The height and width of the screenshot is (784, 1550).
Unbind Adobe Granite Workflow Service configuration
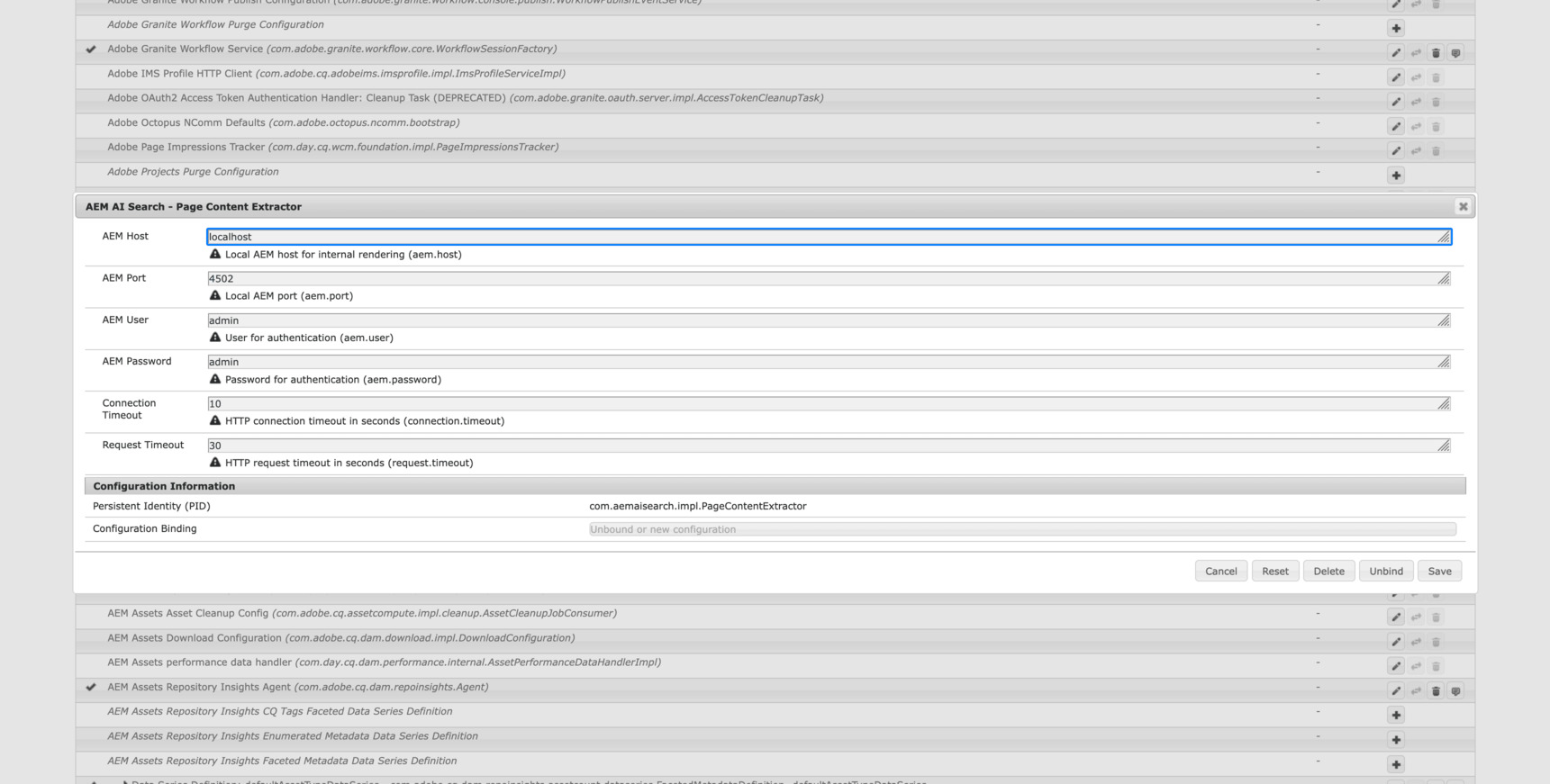(1416, 53)
